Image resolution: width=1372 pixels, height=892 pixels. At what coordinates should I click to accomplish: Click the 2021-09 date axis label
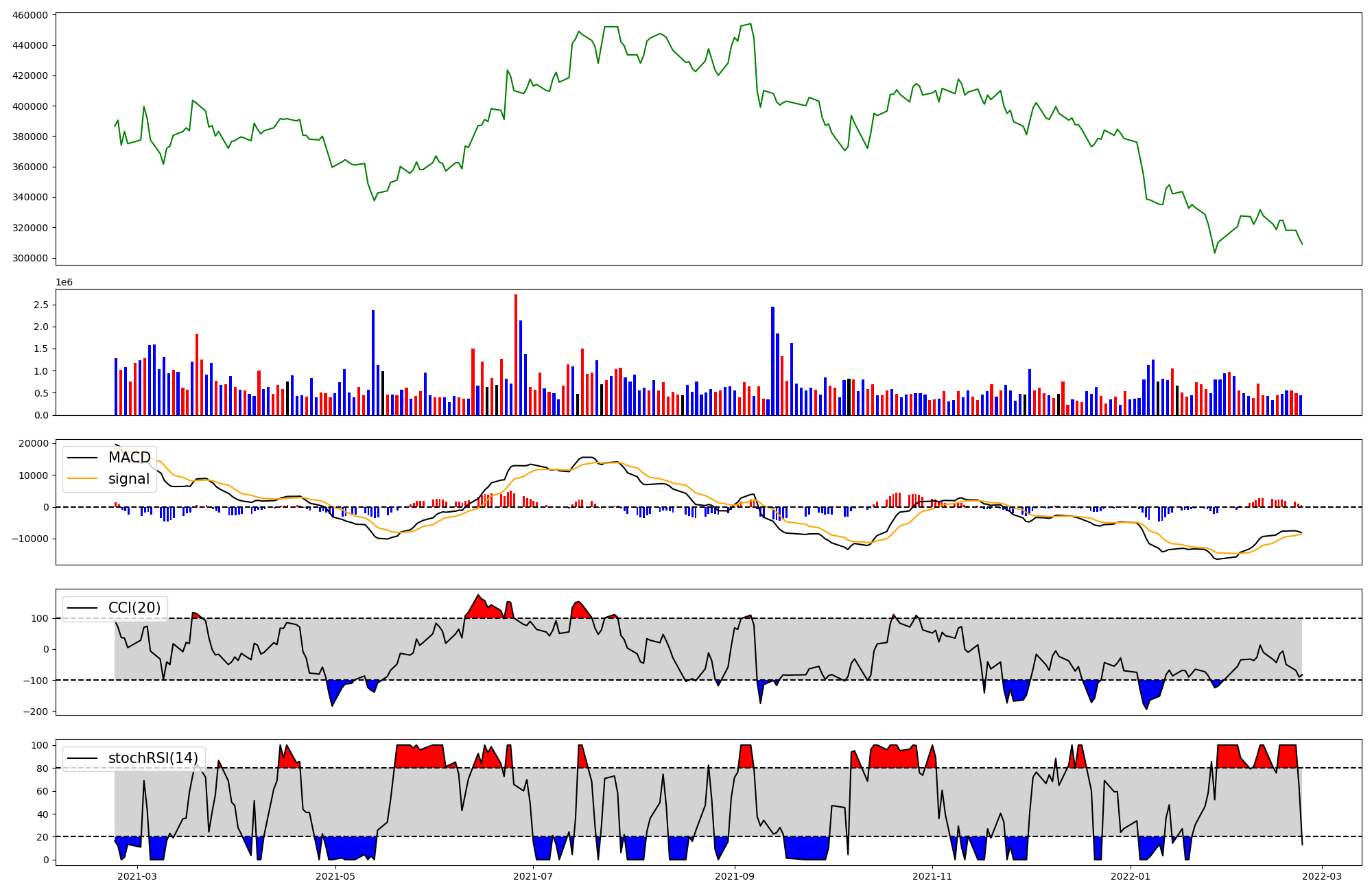point(735,876)
